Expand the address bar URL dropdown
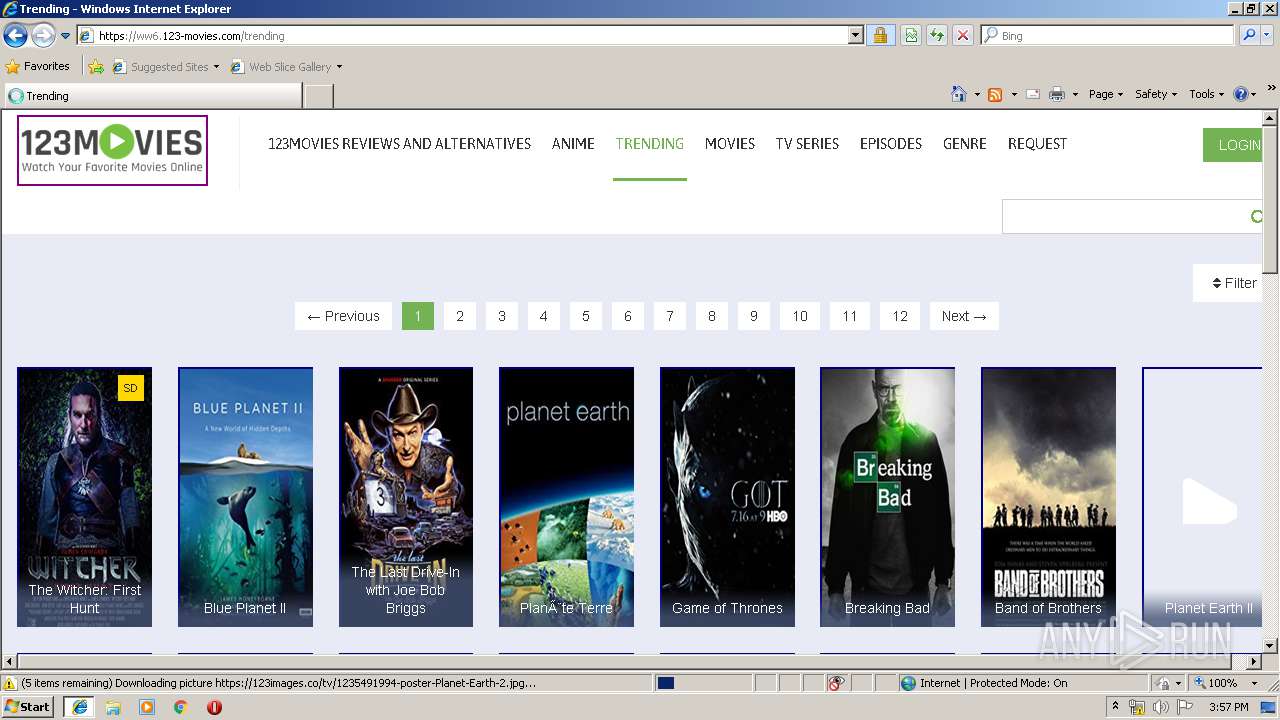Screen dimensions: 1280x720 pos(855,35)
